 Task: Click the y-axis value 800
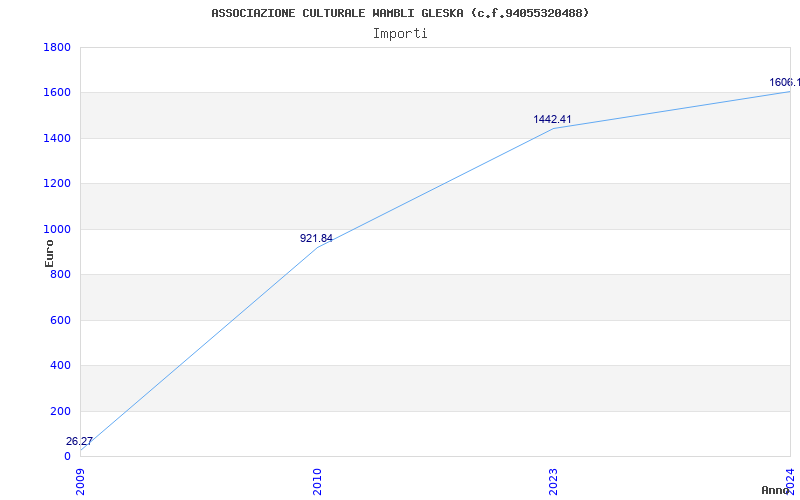click(60, 274)
